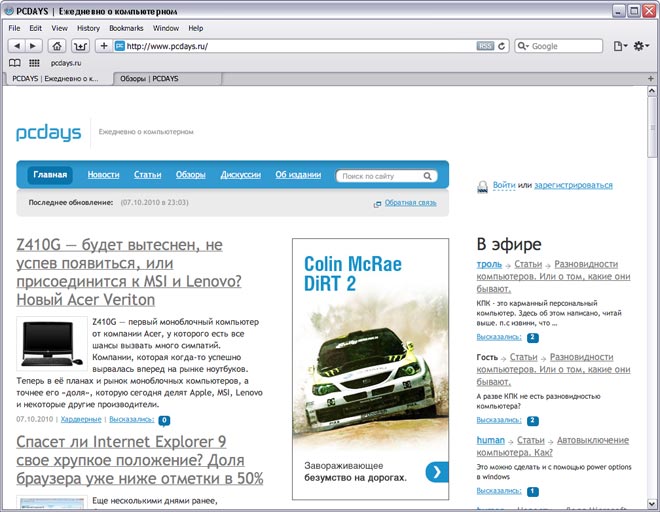Open the Help menu
This screenshot has width=660, height=512.
pos(195,28)
